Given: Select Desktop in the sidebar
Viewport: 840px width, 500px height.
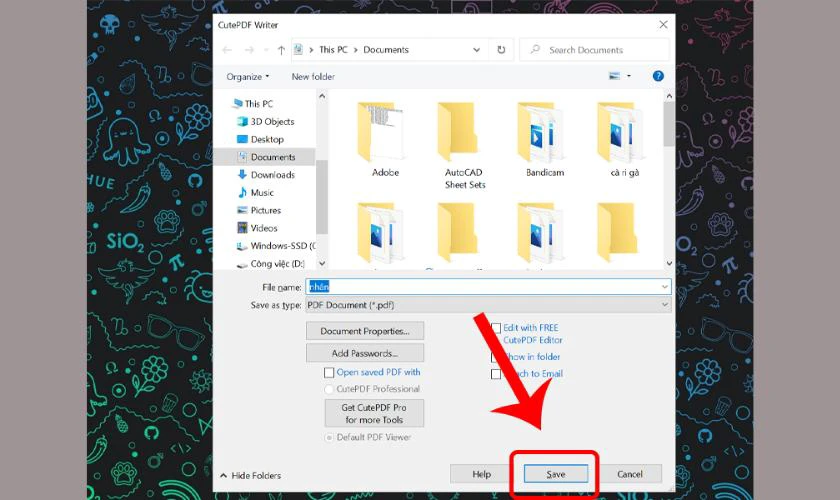Looking at the screenshot, I should click(x=260, y=139).
